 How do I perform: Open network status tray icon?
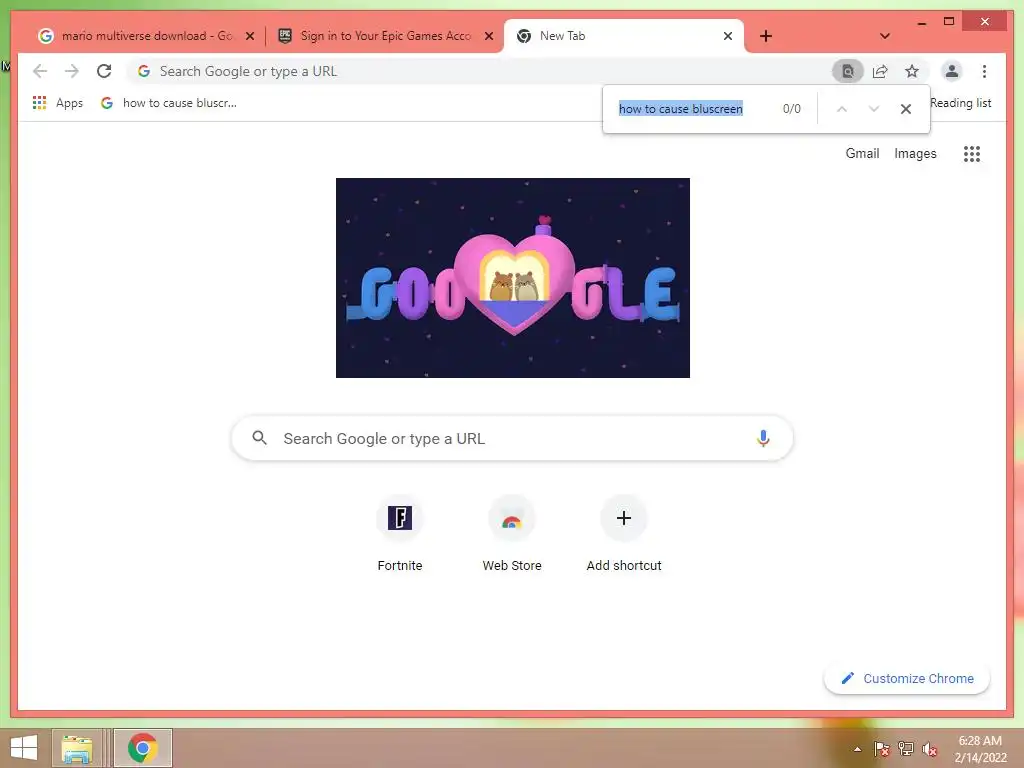point(906,749)
